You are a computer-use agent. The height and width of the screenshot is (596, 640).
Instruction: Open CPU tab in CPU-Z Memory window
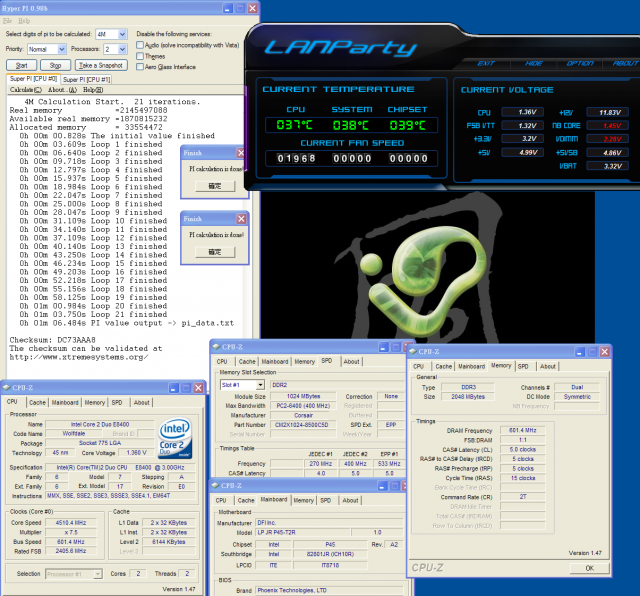pos(418,366)
